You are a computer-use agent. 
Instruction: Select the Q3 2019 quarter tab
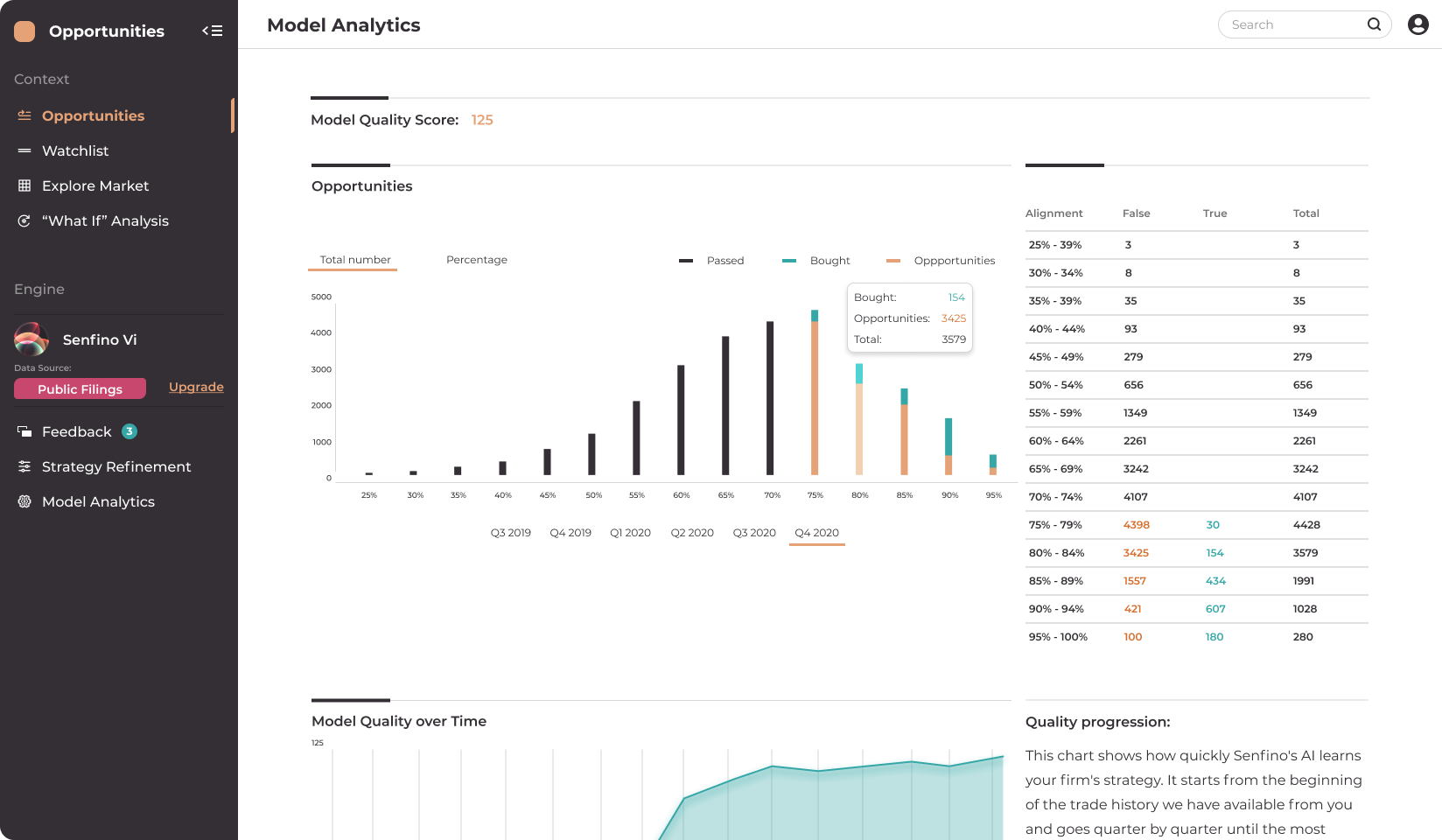[x=510, y=533]
